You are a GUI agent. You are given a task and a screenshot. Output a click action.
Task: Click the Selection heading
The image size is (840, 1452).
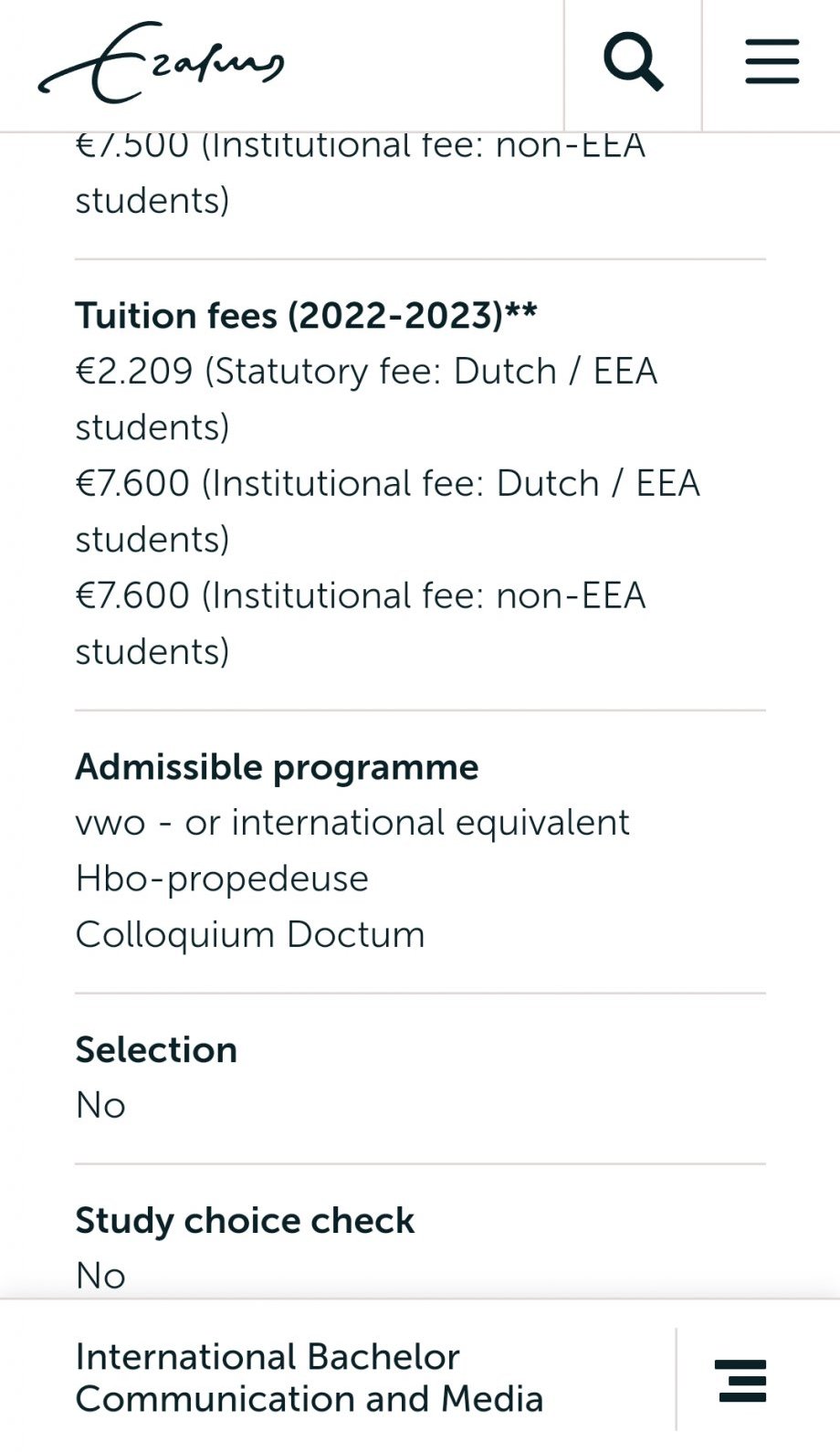(156, 1050)
